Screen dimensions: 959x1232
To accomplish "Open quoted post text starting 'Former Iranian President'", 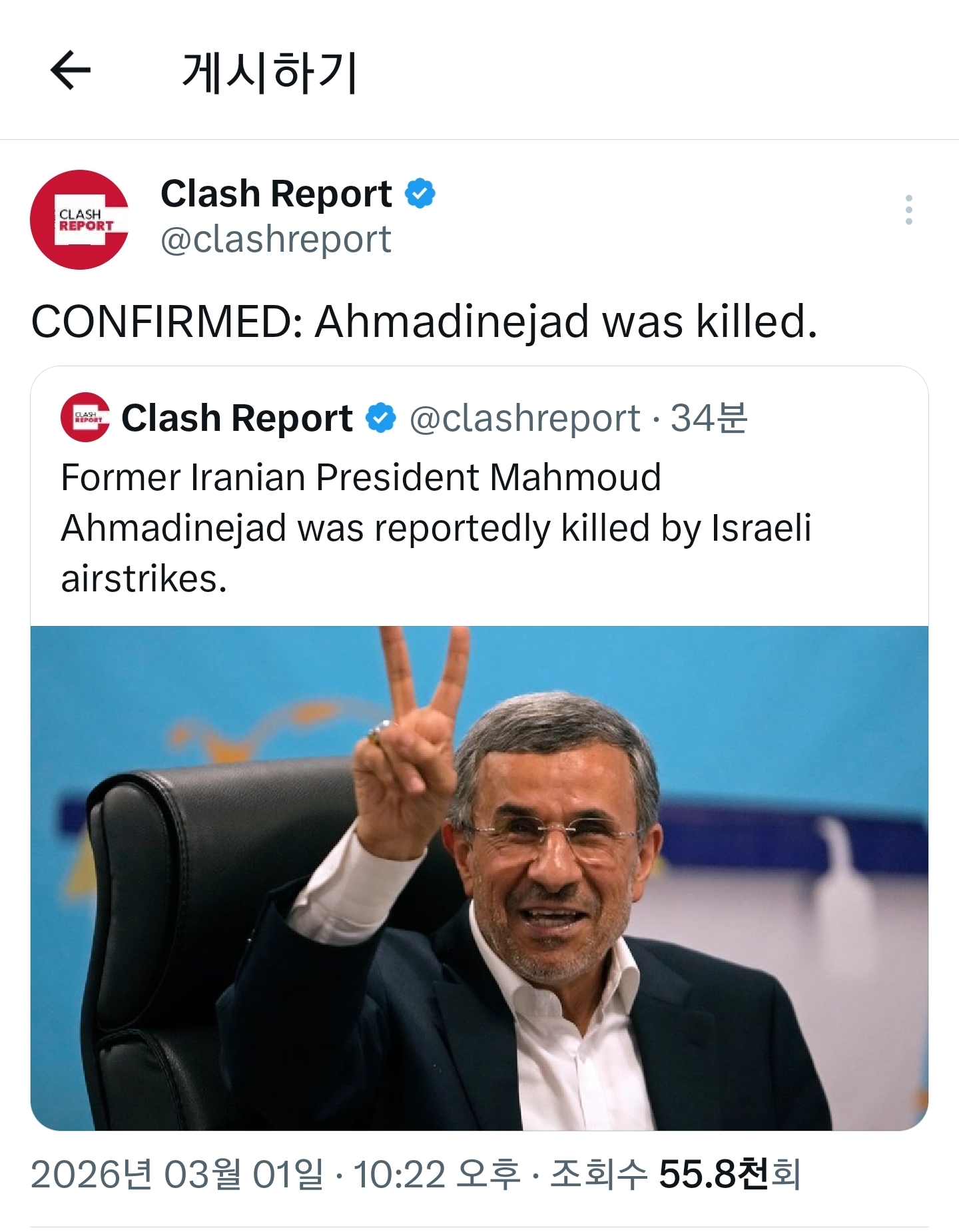I will click(x=436, y=527).
